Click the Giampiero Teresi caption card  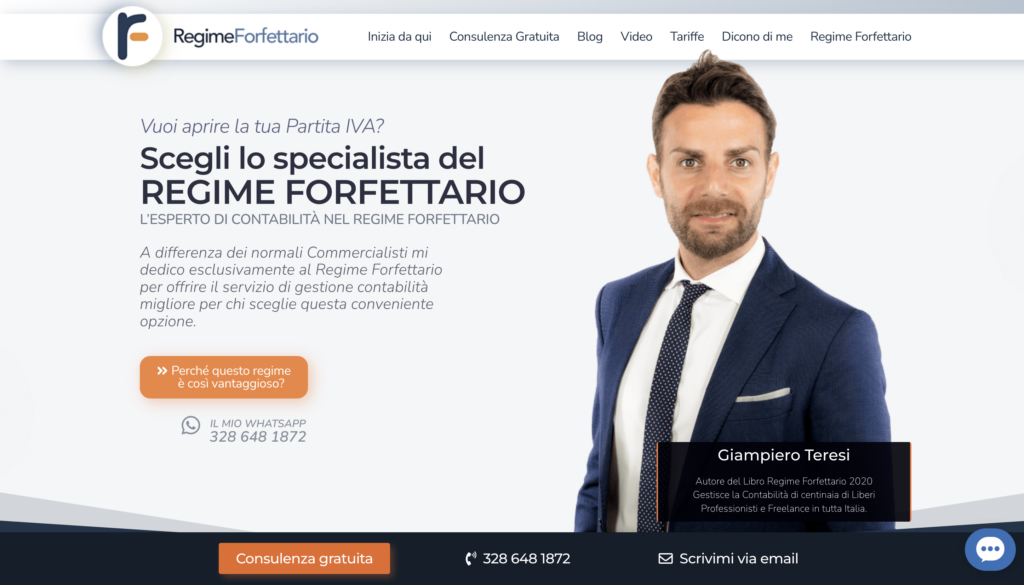pos(784,481)
